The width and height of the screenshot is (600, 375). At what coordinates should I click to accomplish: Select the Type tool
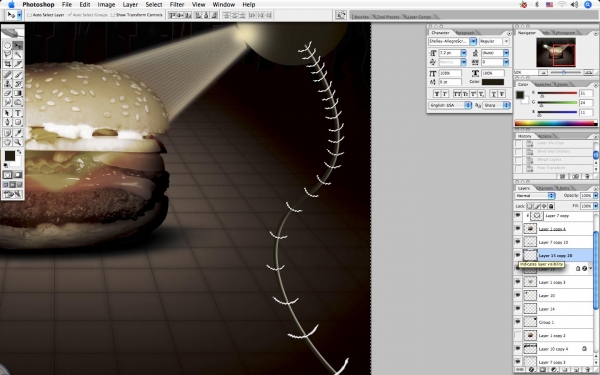[x=18, y=113]
